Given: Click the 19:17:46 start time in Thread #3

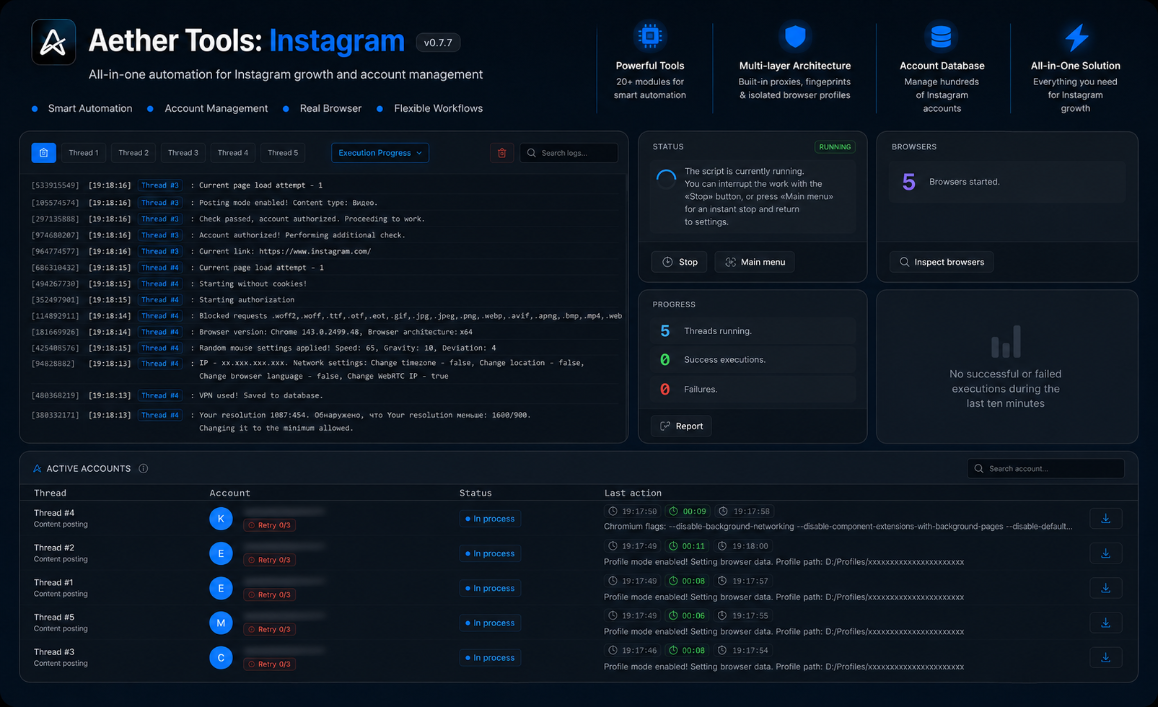Looking at the screenshot, I should 632,651.
